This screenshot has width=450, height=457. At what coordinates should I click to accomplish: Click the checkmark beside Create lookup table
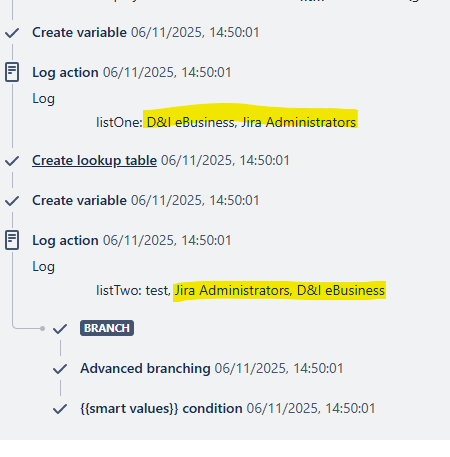pos(12,161)
